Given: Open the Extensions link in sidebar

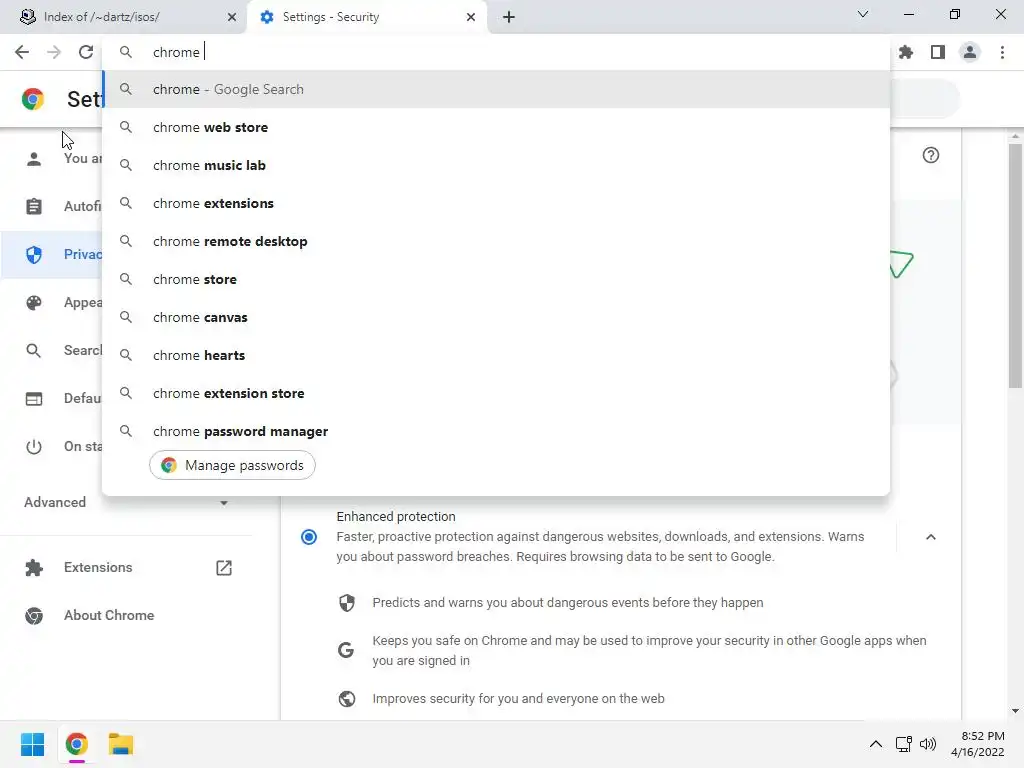Looking at the screenshot, I should [x=98, y=568].
